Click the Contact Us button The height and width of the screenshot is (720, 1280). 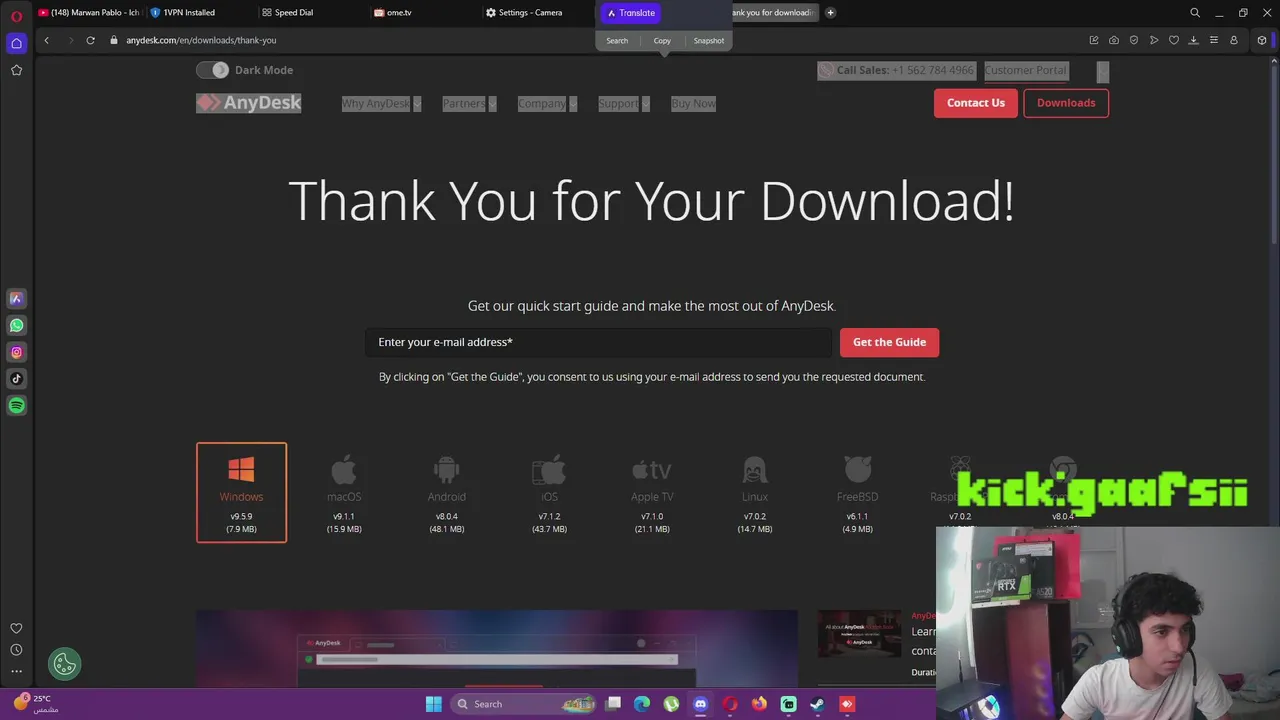pyautogui.click(x=976, y=103)
